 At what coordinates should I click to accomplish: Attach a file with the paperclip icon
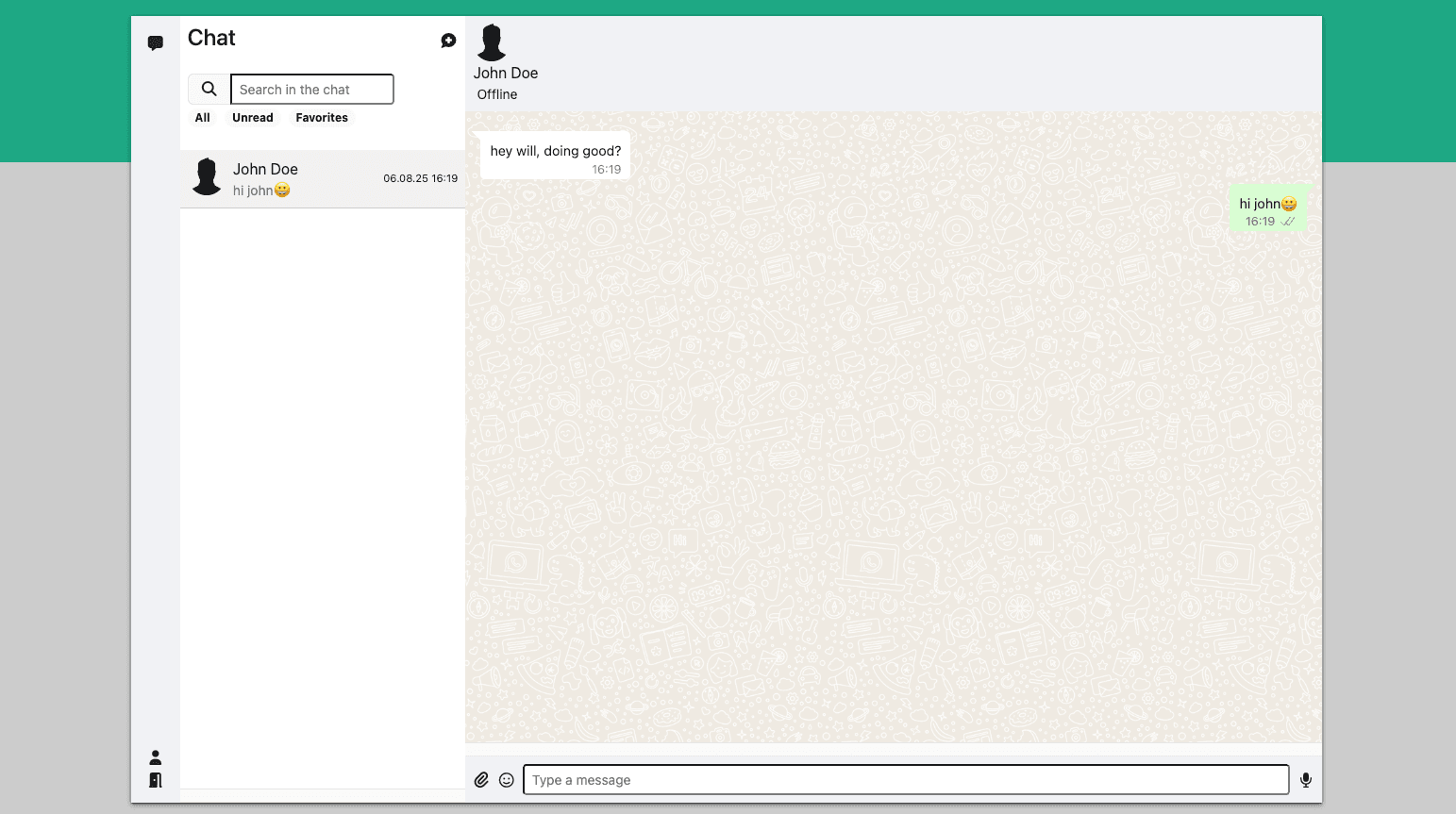coord(481,779)
